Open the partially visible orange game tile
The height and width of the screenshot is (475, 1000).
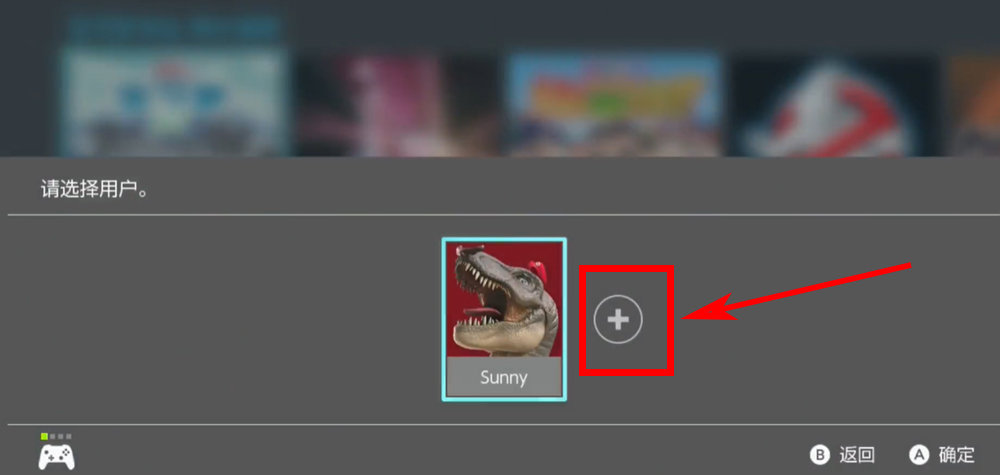tap(975, 106)
